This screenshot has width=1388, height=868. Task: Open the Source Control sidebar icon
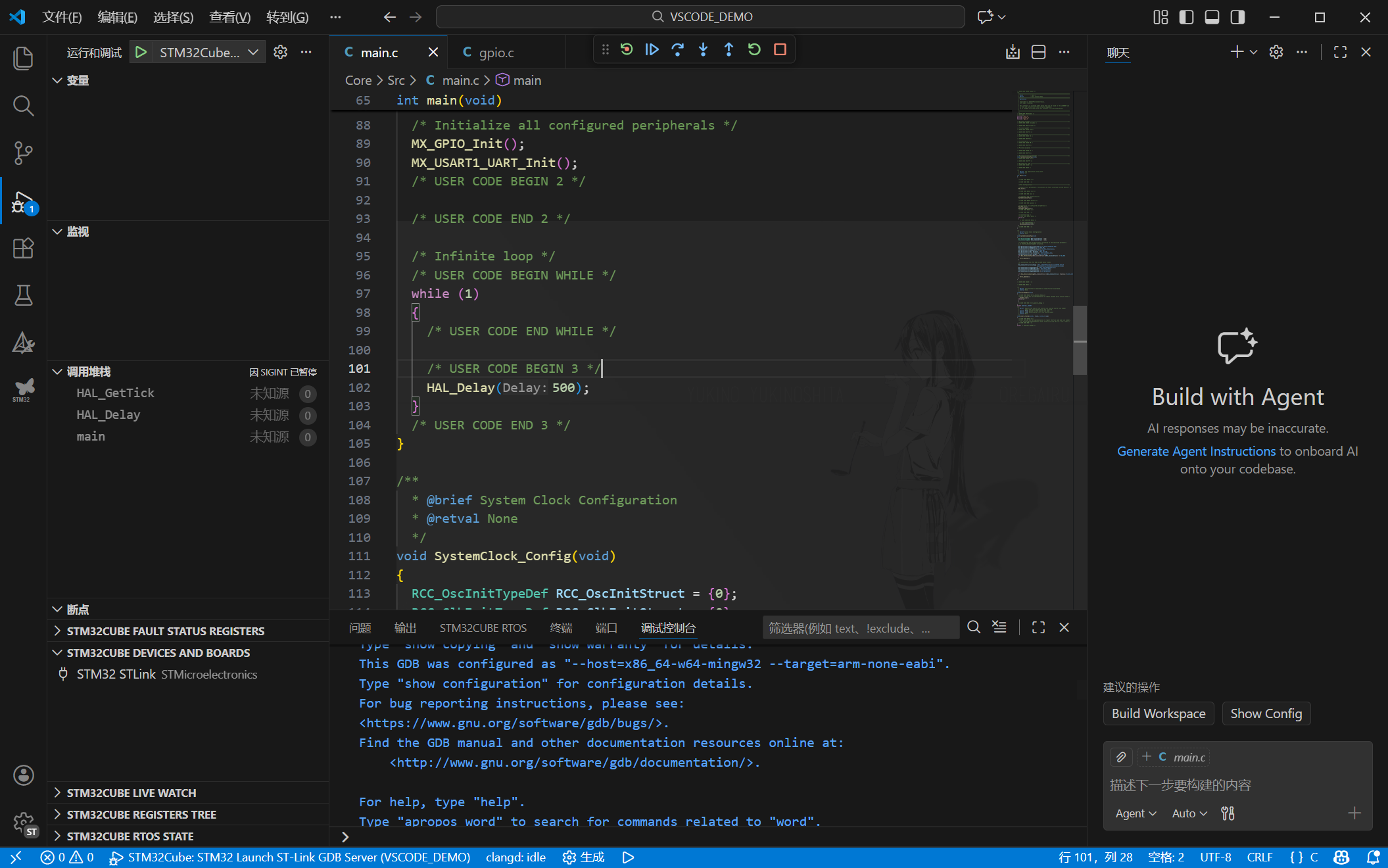pyautogui.click(x=23, y=153)
